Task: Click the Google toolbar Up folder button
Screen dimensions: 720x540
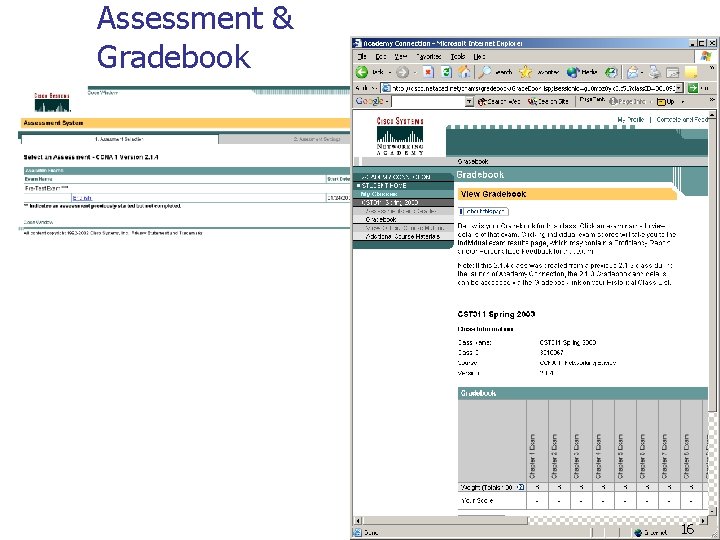Action: coord(665,101)
